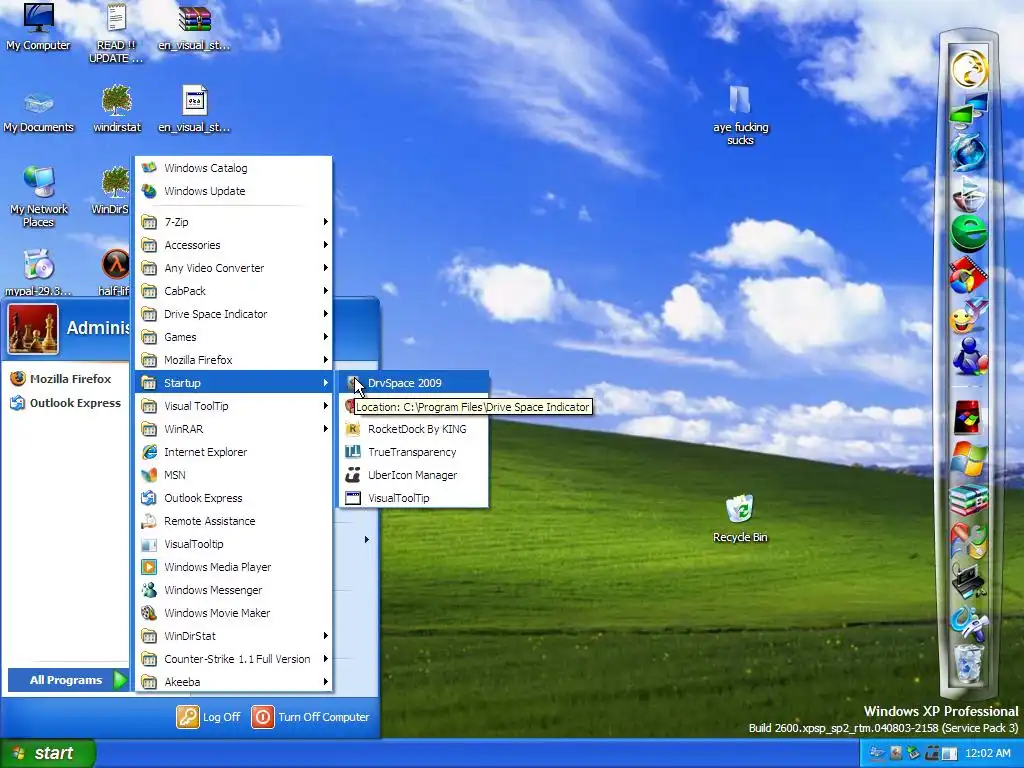1024x768 pixels.
Task: Expand the Mozilla Firefox folder arrow
Action: tap(325, 360)
